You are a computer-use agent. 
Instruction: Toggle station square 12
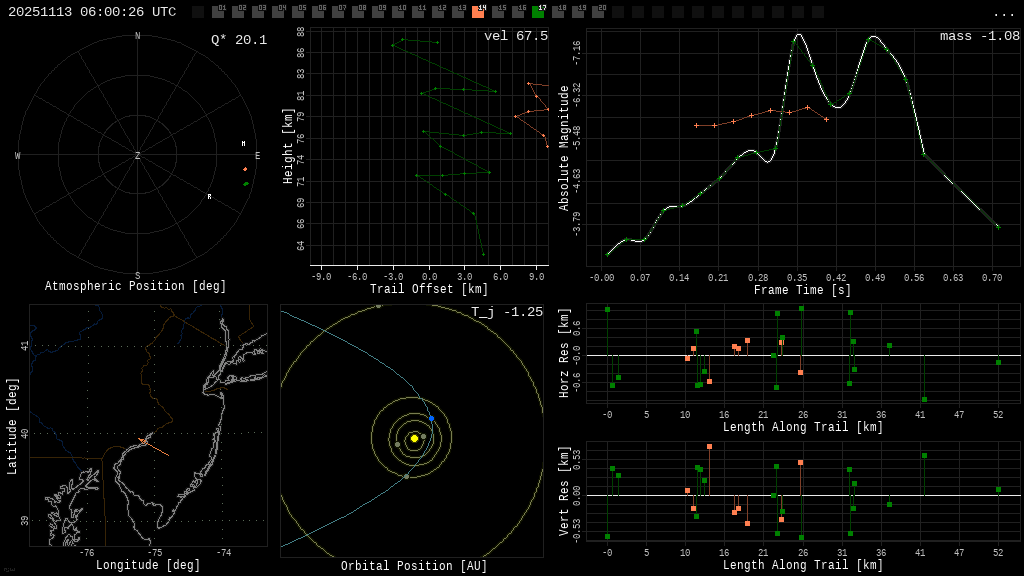pos(439,12)
